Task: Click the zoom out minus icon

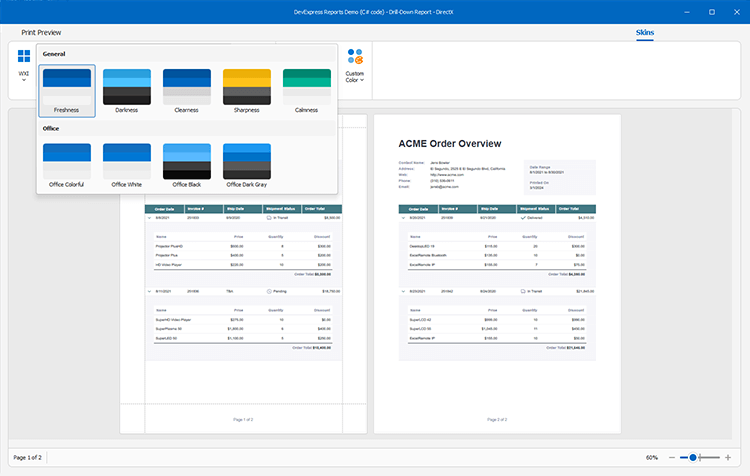Action: tap(670, 457)
